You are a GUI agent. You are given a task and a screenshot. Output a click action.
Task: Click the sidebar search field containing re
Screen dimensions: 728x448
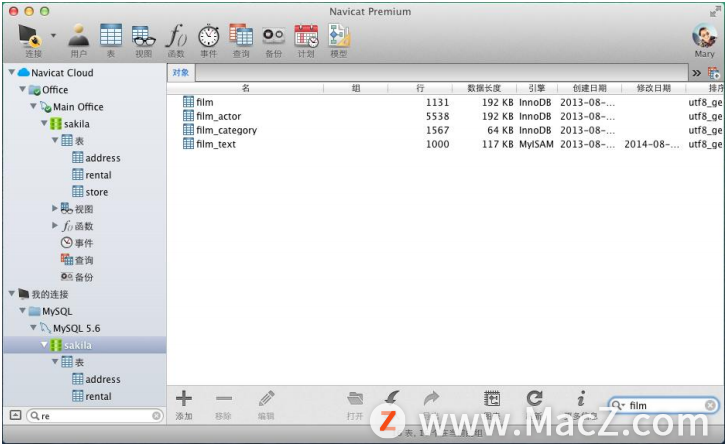click(x=95, y=416)
